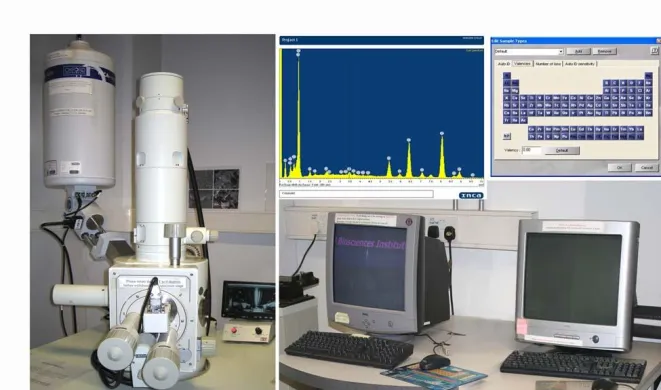Select Ba in the periodic table
The image size is (661, 390).
coord(515,113)
